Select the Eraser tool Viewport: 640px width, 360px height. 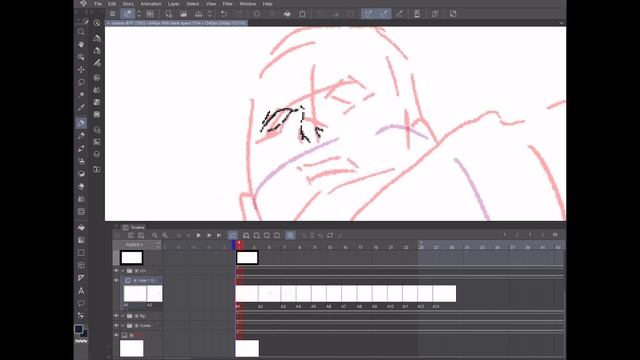(x=81, y=186)
